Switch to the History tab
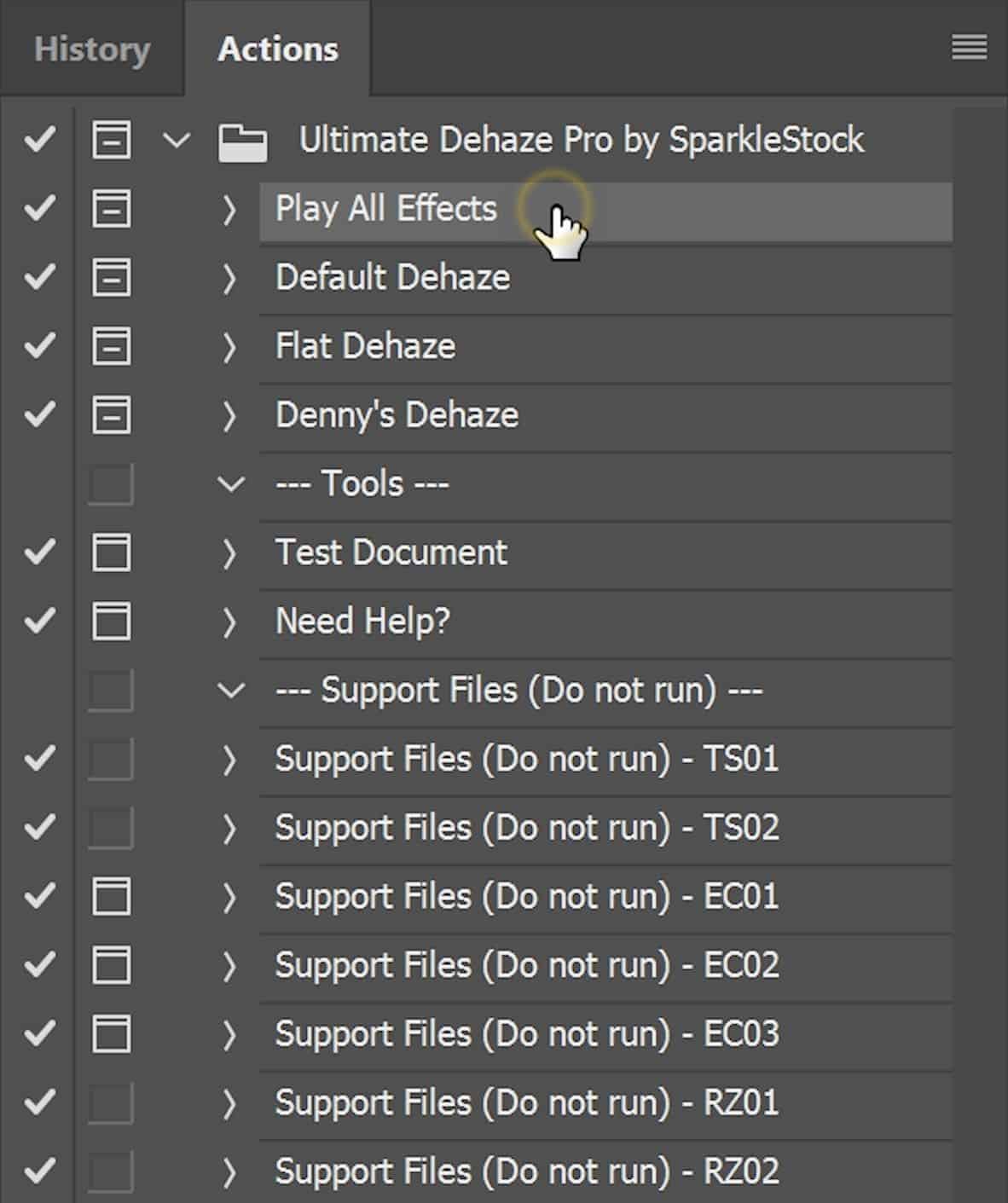This screenshot has height=1203, width=1008. 92,49
